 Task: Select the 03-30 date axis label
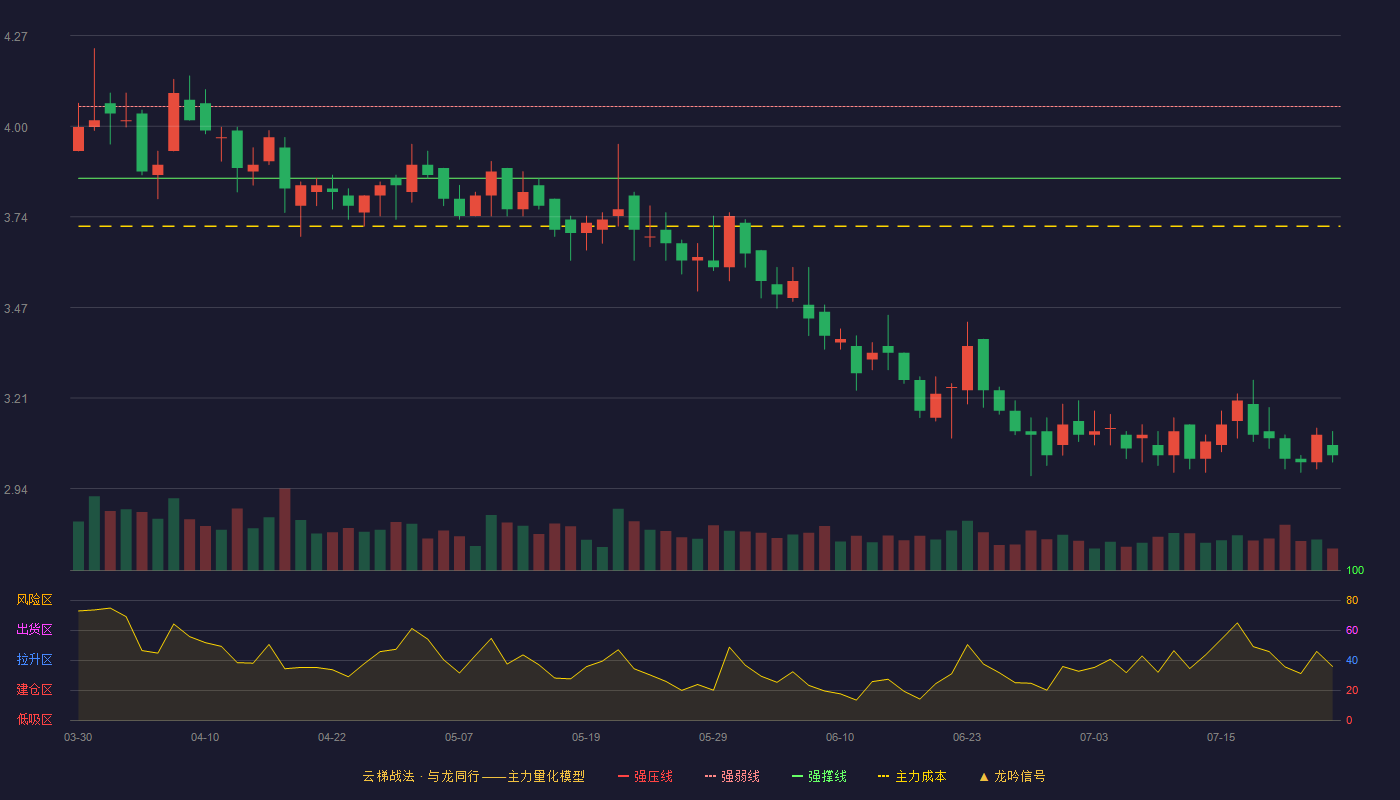pos(78,737)
